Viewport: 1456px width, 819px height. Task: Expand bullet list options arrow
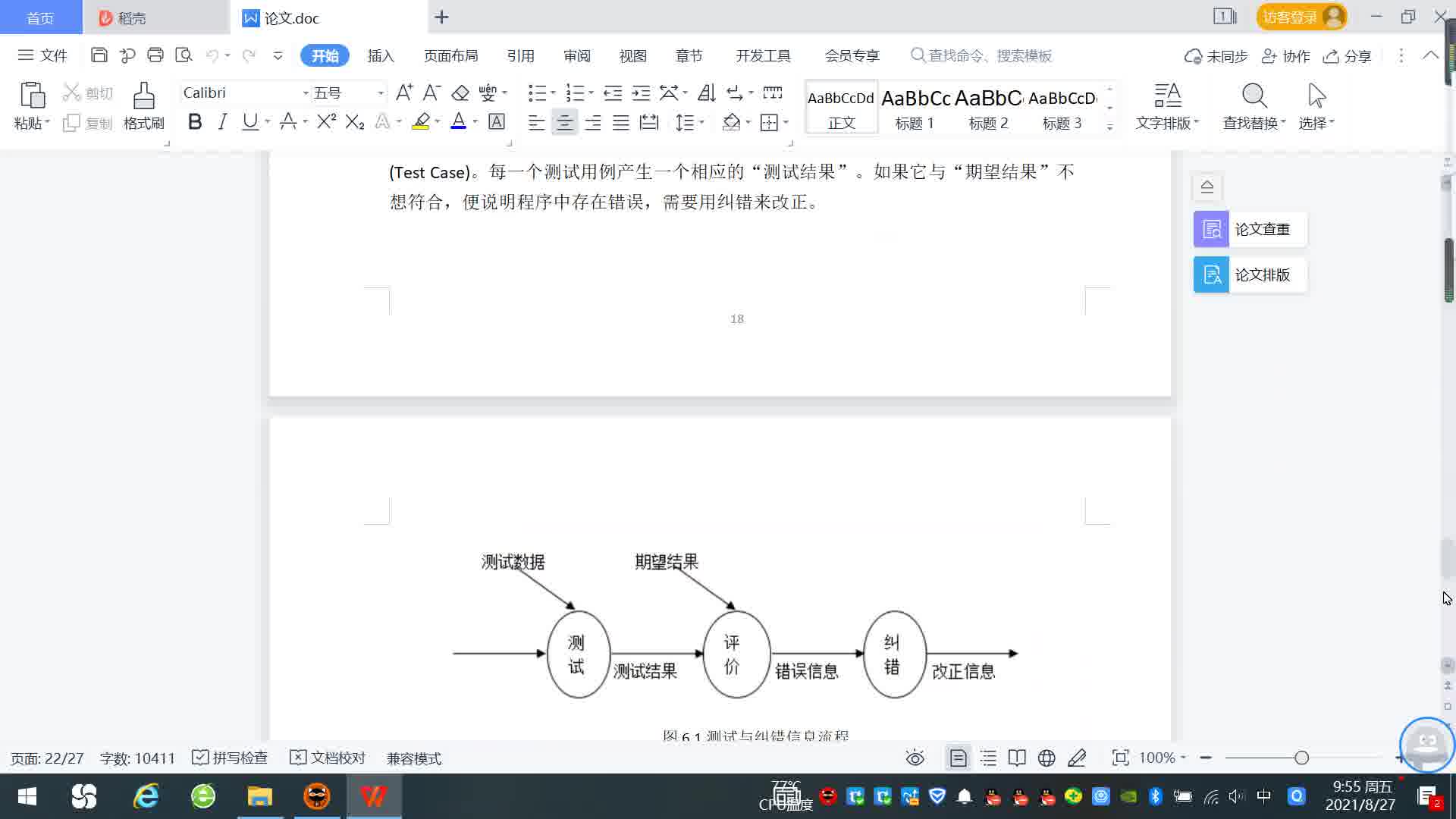click(x=553, y=93)
